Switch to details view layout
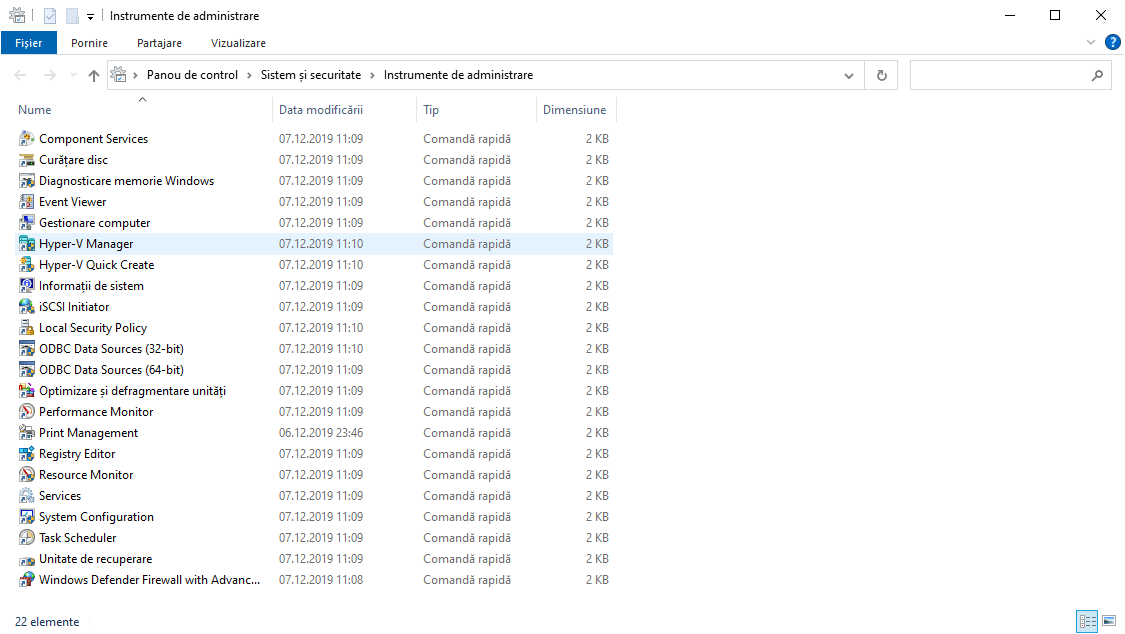The height and width of the screenshot is (634, 1125). click(x=1087, y=622)
